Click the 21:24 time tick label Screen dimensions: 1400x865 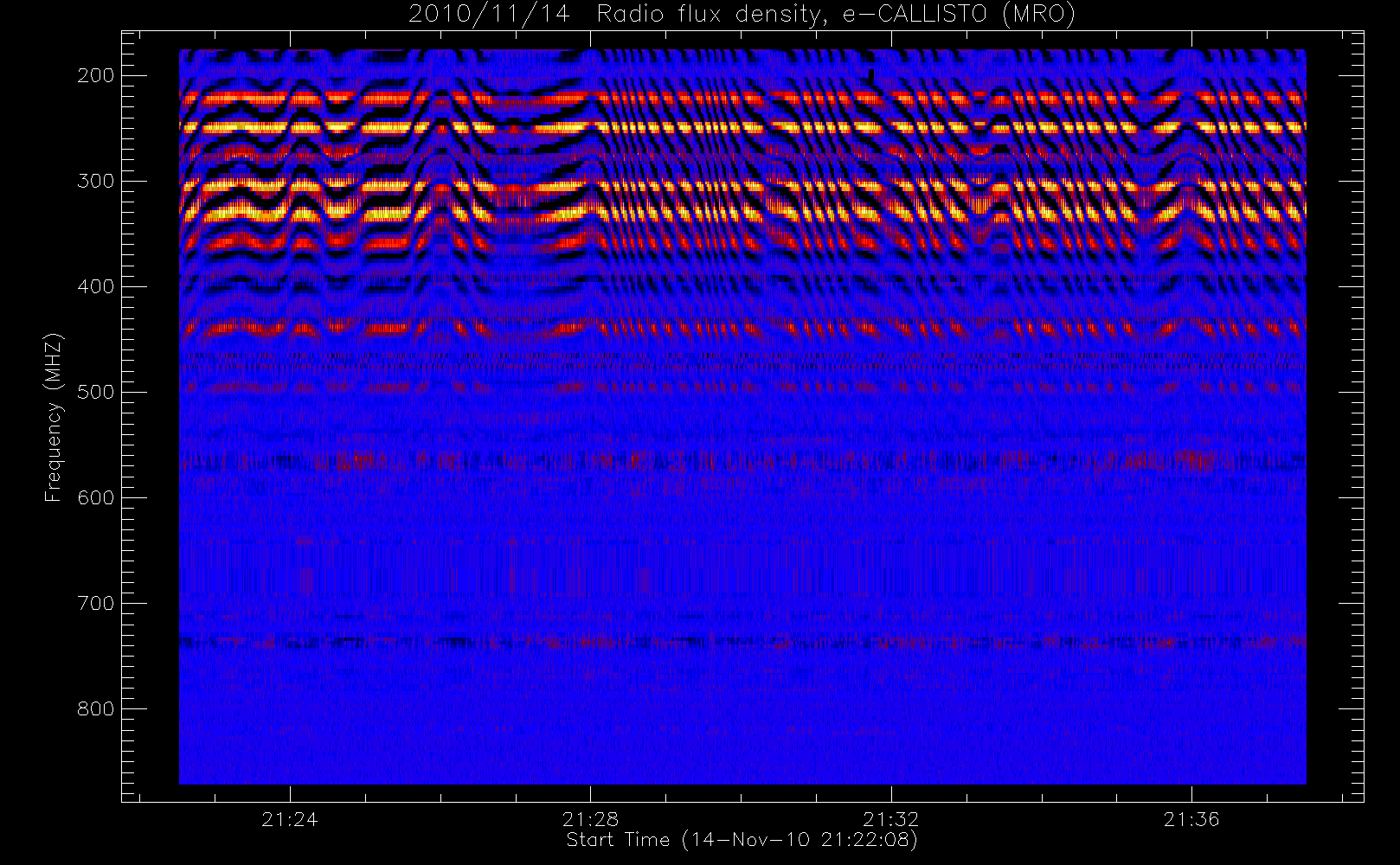[x=290, y=819]
